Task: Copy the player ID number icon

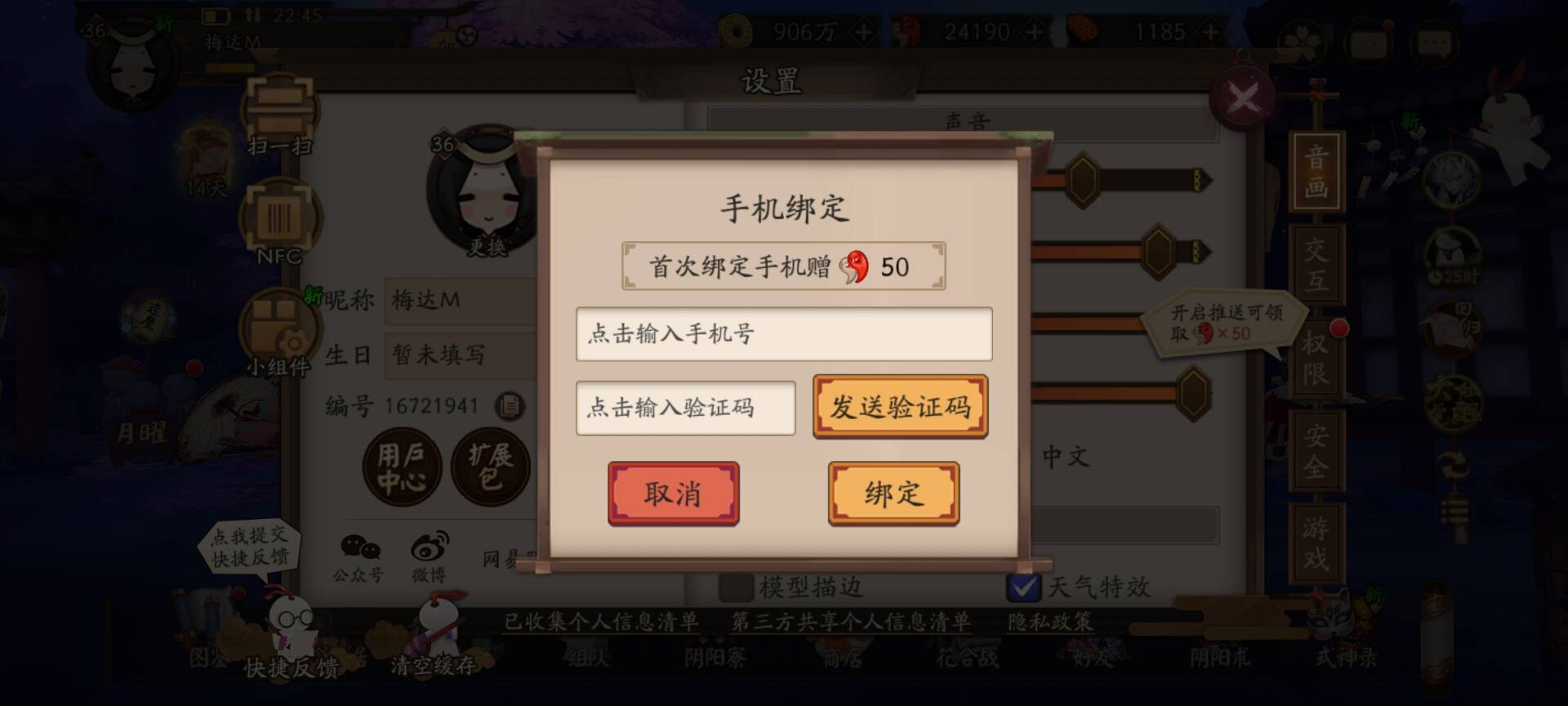Action: [x=510, y=405]
